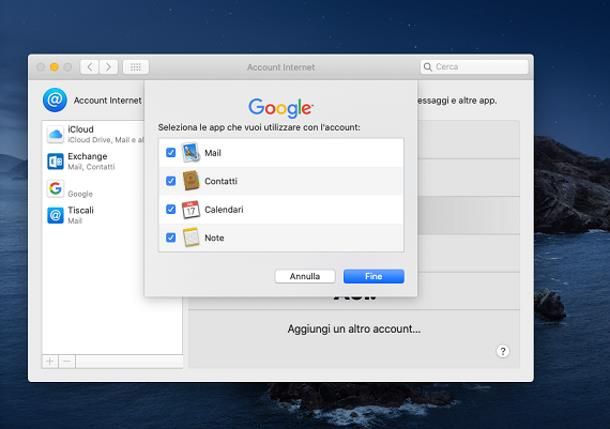This screenshot has height=429, width=610.
Task: Select the Exchange text label
Action: click(x=88, y=156)
